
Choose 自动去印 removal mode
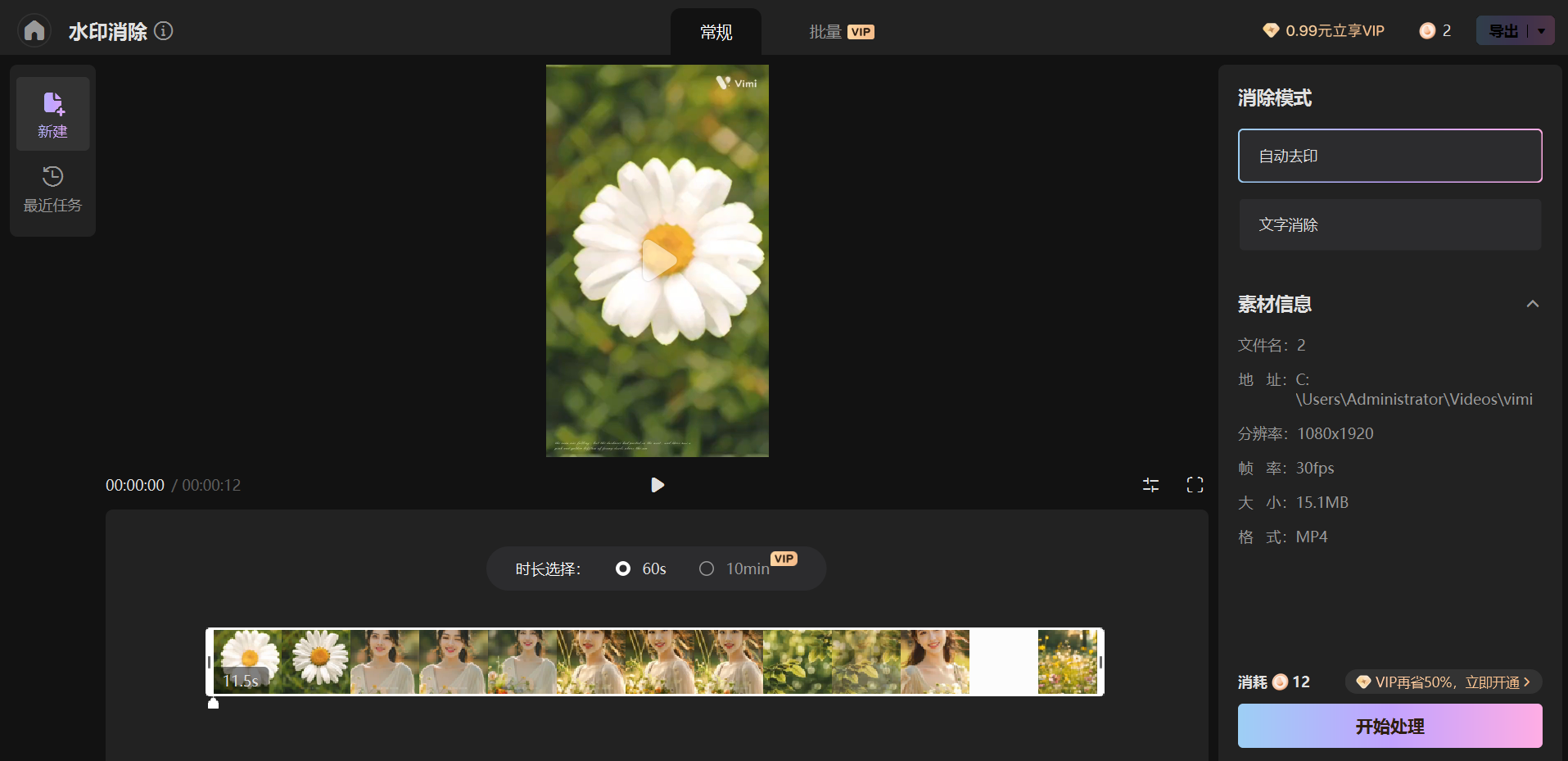[x=1390, y=156]
